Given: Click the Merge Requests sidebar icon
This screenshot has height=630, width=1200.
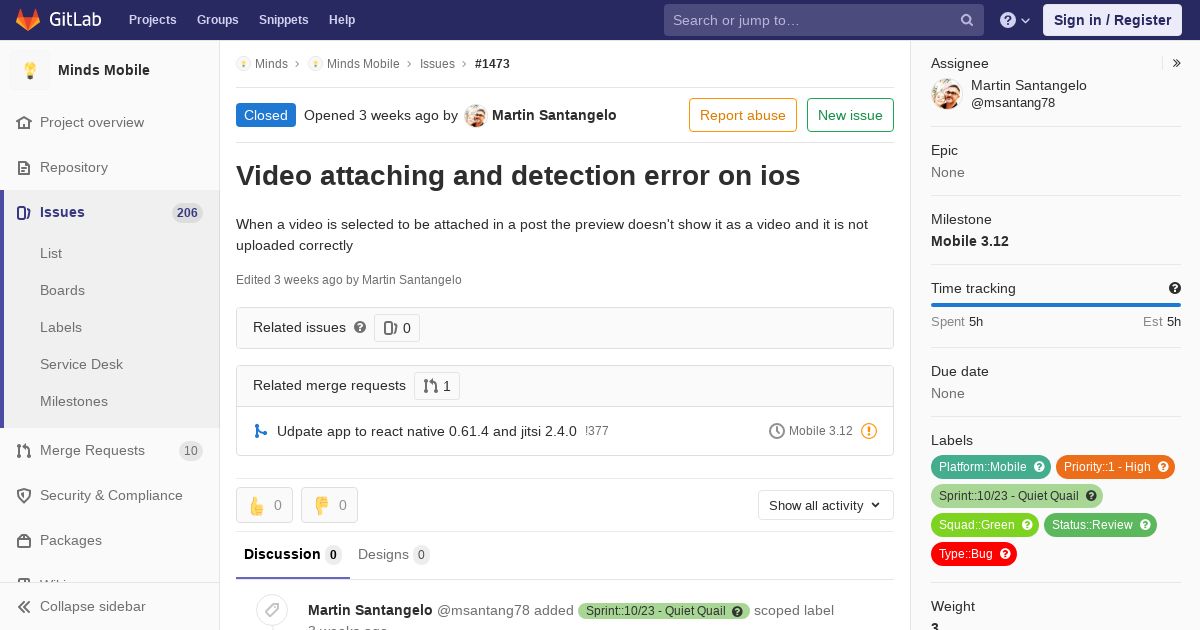Looking at the screenshot, I should pyautogui.click(x=24, y=451).
